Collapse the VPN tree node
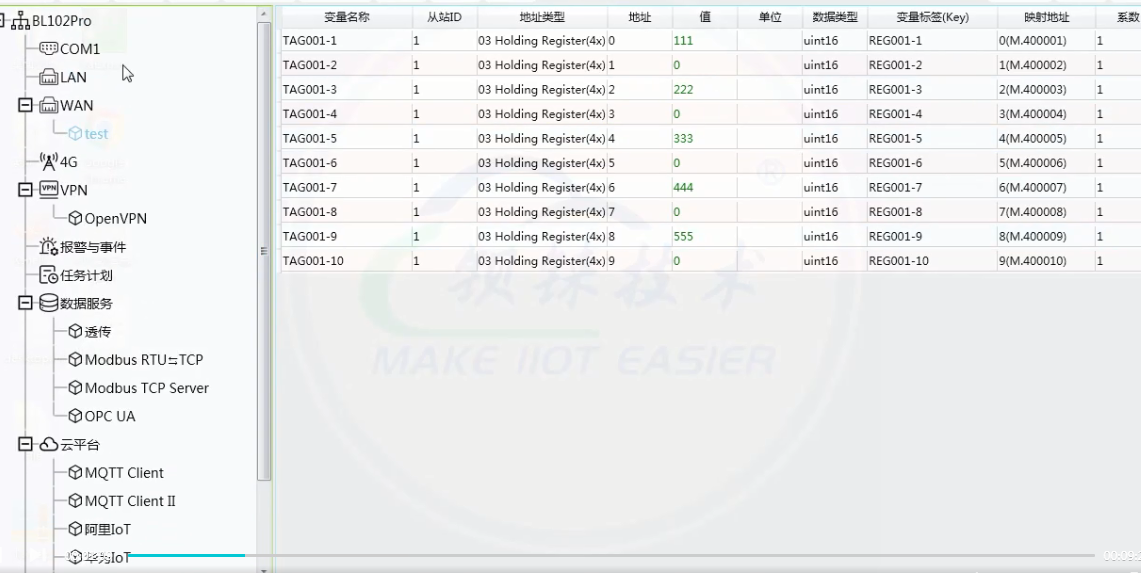This screenshot has height=573, width=1141. click(x=26, y=189)
